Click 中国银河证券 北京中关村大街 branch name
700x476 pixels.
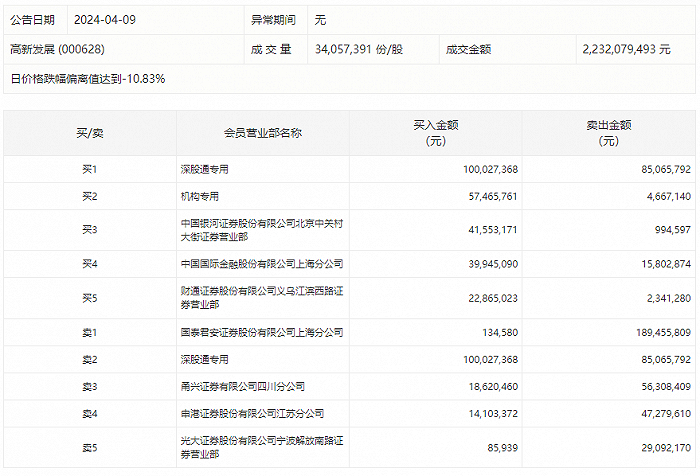pyautogui.click(x=262, y=230)
